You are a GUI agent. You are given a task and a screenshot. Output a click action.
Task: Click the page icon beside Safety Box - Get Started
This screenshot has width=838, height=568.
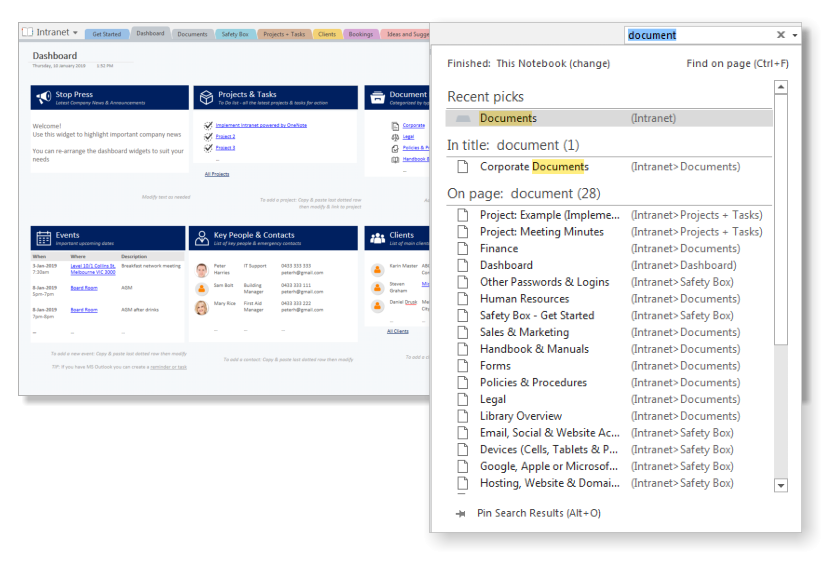coord(463,316)
